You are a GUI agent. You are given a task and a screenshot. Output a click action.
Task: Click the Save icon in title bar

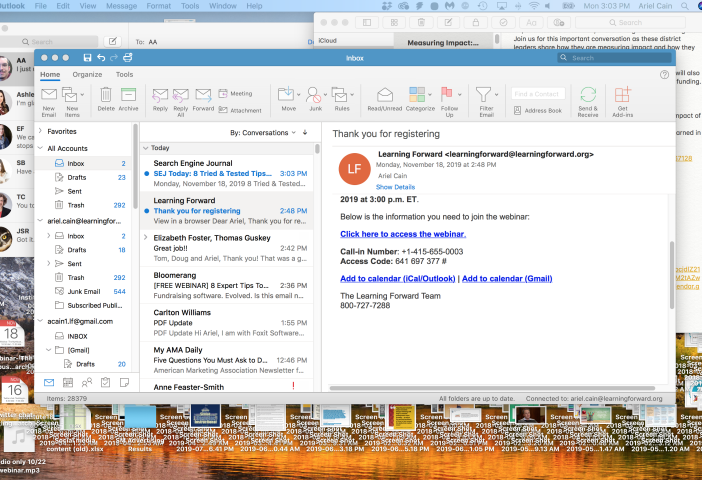[x=87, y=57]
